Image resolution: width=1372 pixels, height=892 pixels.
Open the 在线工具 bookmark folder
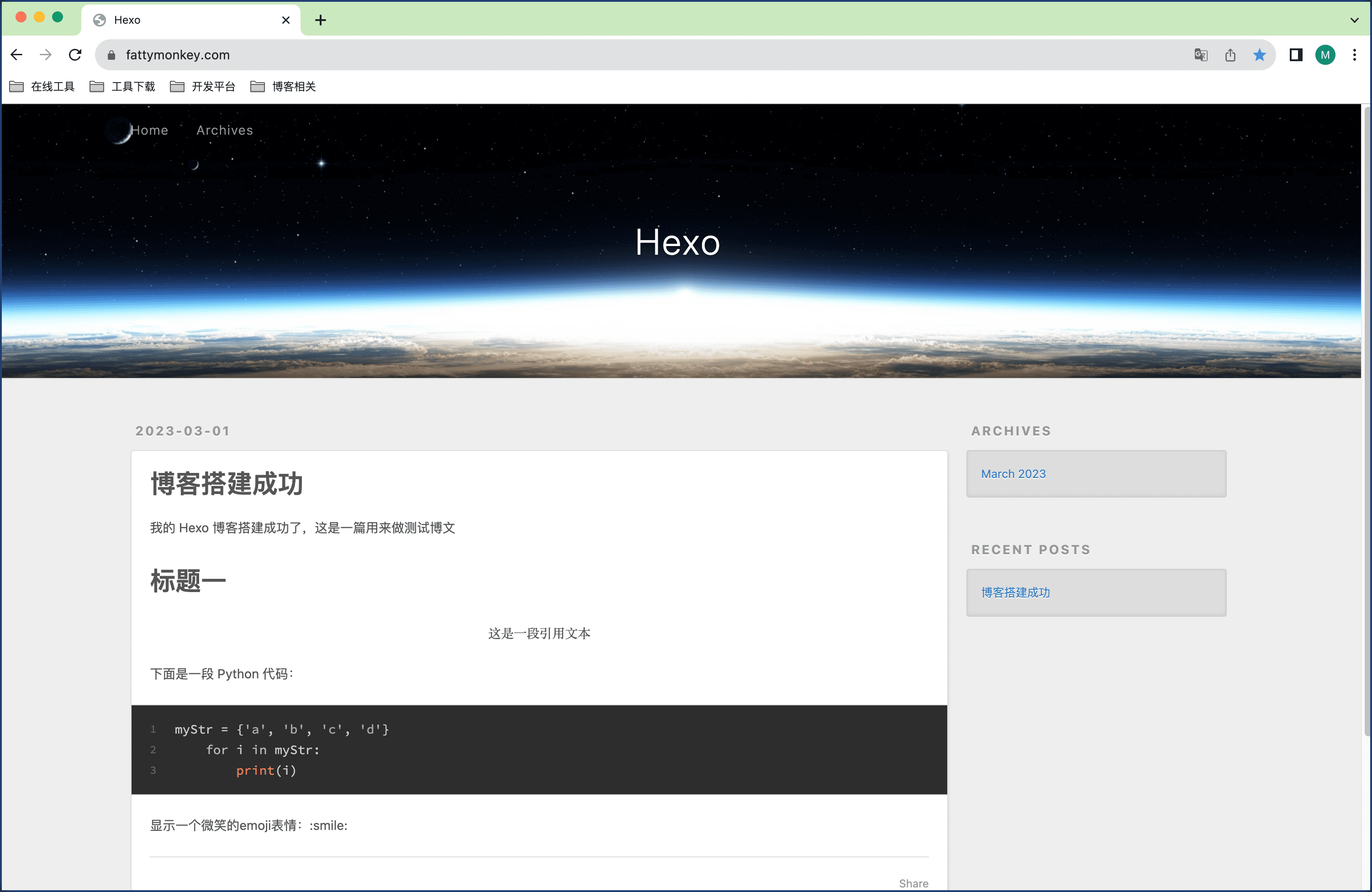42,86
